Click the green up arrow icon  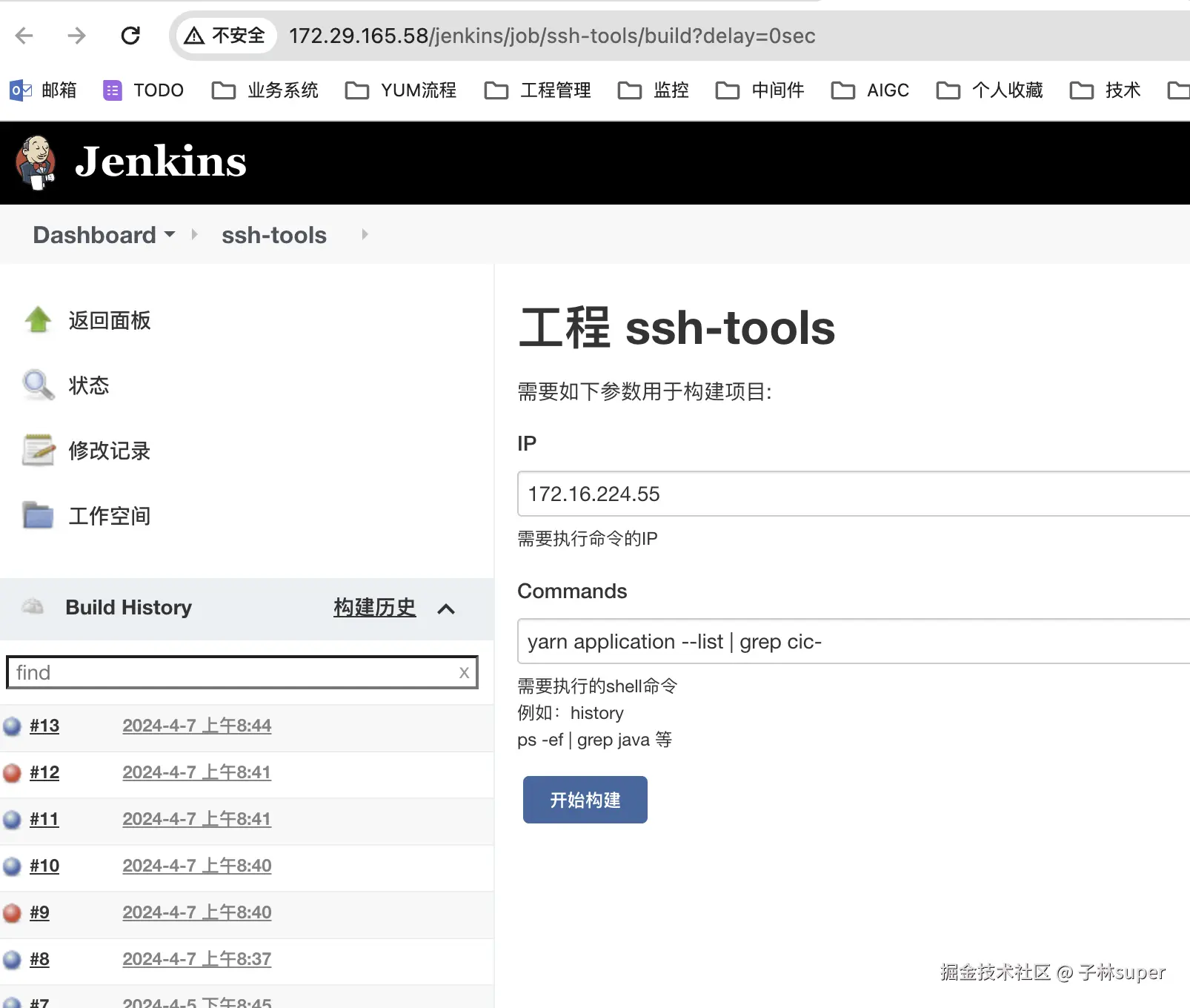[x=38, y=320]
